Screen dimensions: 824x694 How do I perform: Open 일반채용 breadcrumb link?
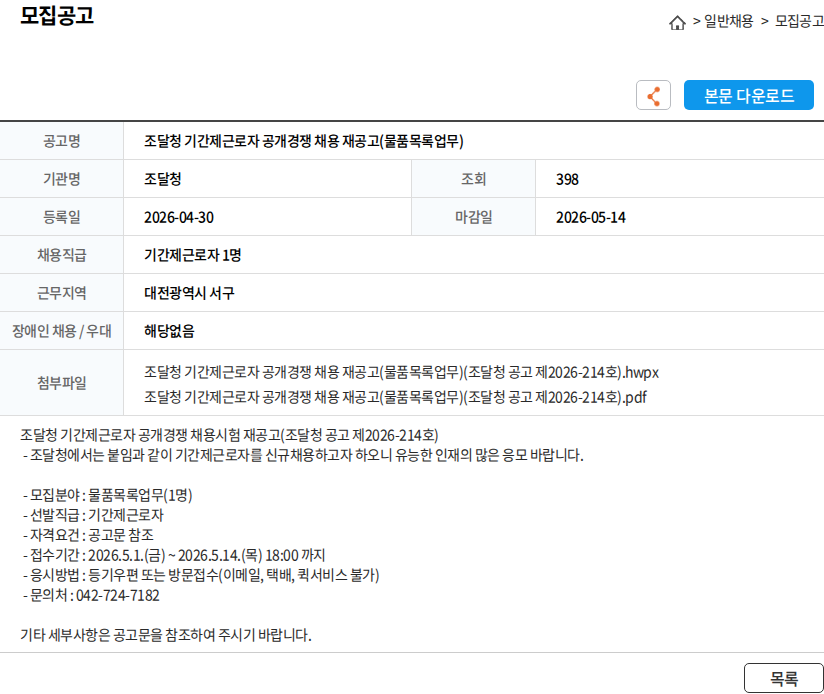pyautogui.click(x=728, y=21)
